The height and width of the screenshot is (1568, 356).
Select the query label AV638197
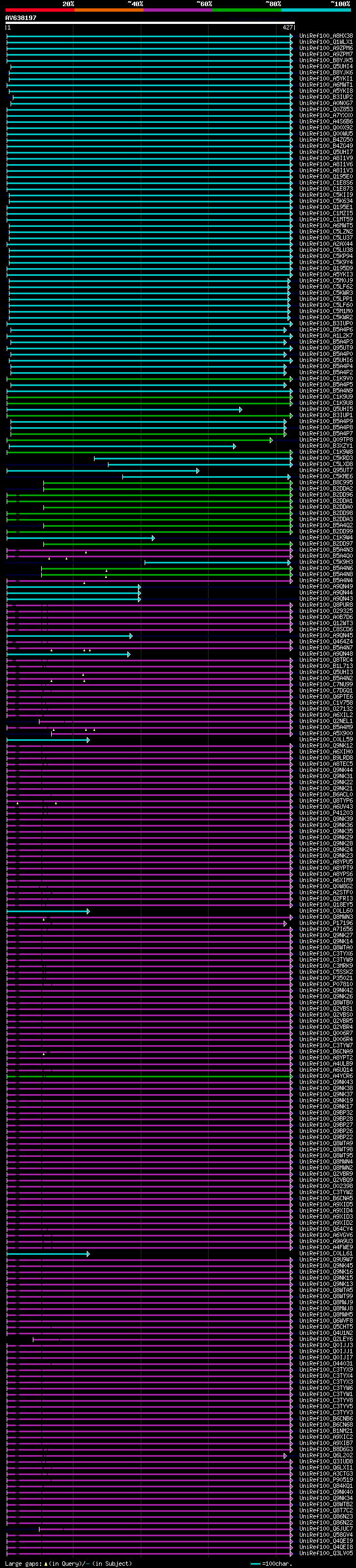21,18
